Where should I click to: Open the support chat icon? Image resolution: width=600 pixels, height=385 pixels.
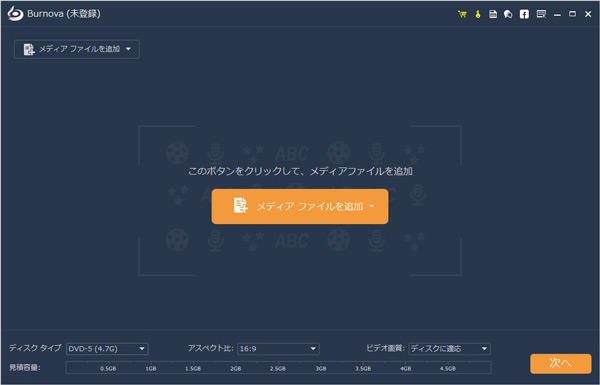coord(508,15)
